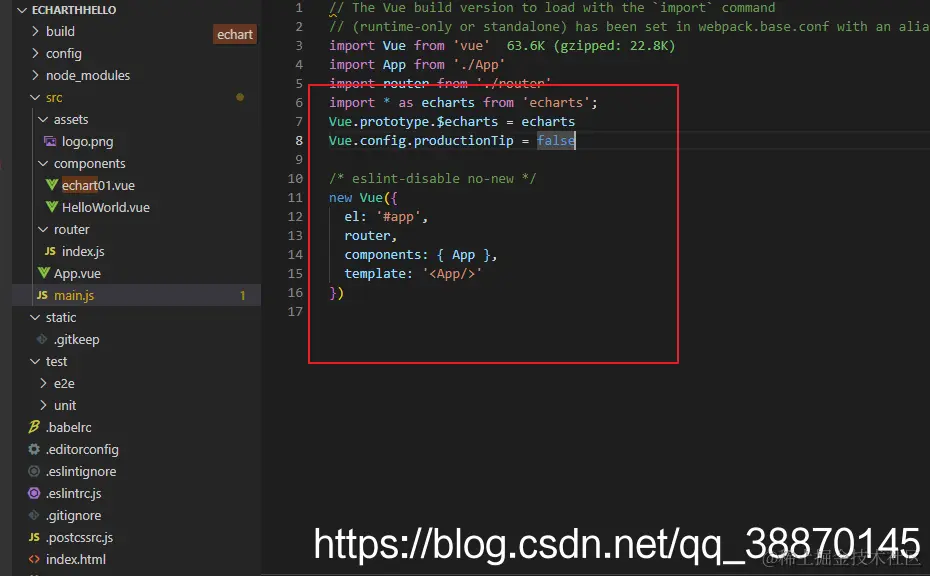The image size is (930, 576).
Task: Expand the build folder
Action: 35,31
